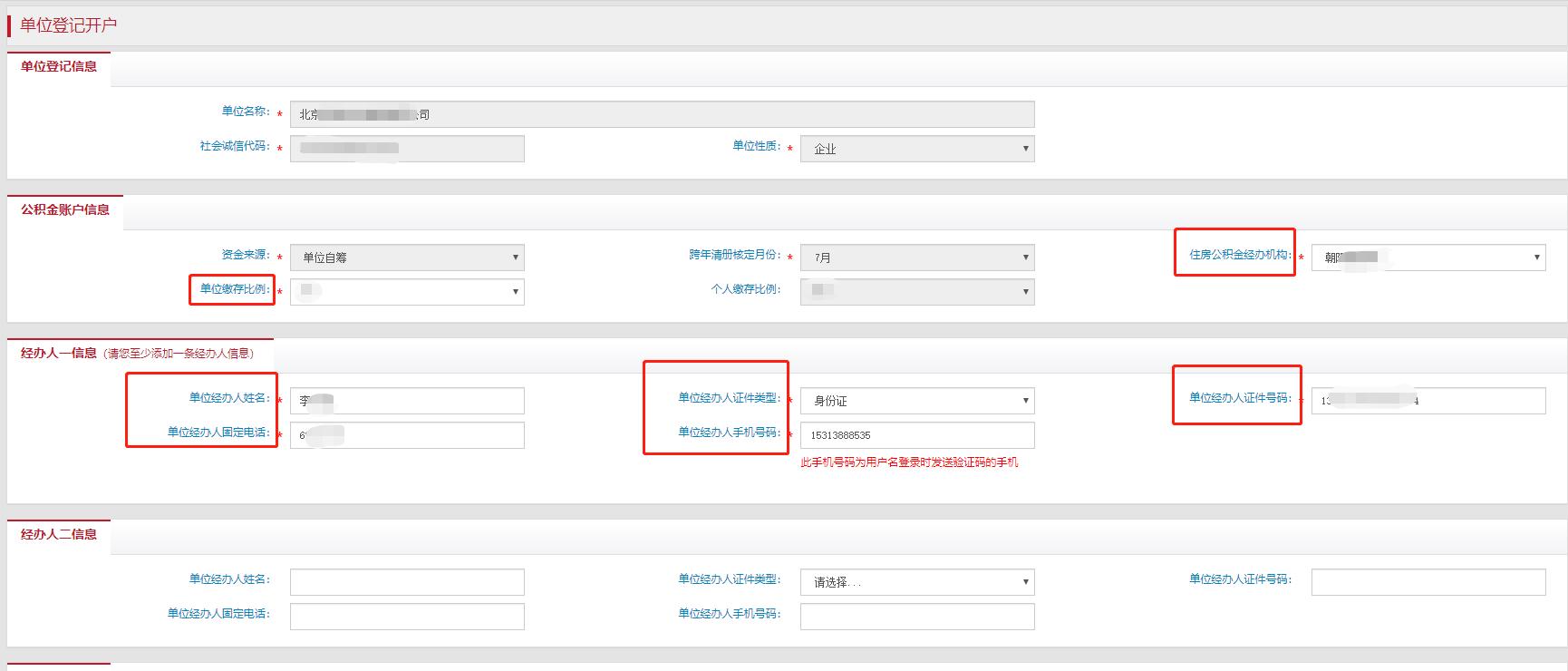Open 经办人二 证件类型 dropdown showing 请选择
The height and width of the screenshot is (671, 1568).
click(x=916, y=582)
